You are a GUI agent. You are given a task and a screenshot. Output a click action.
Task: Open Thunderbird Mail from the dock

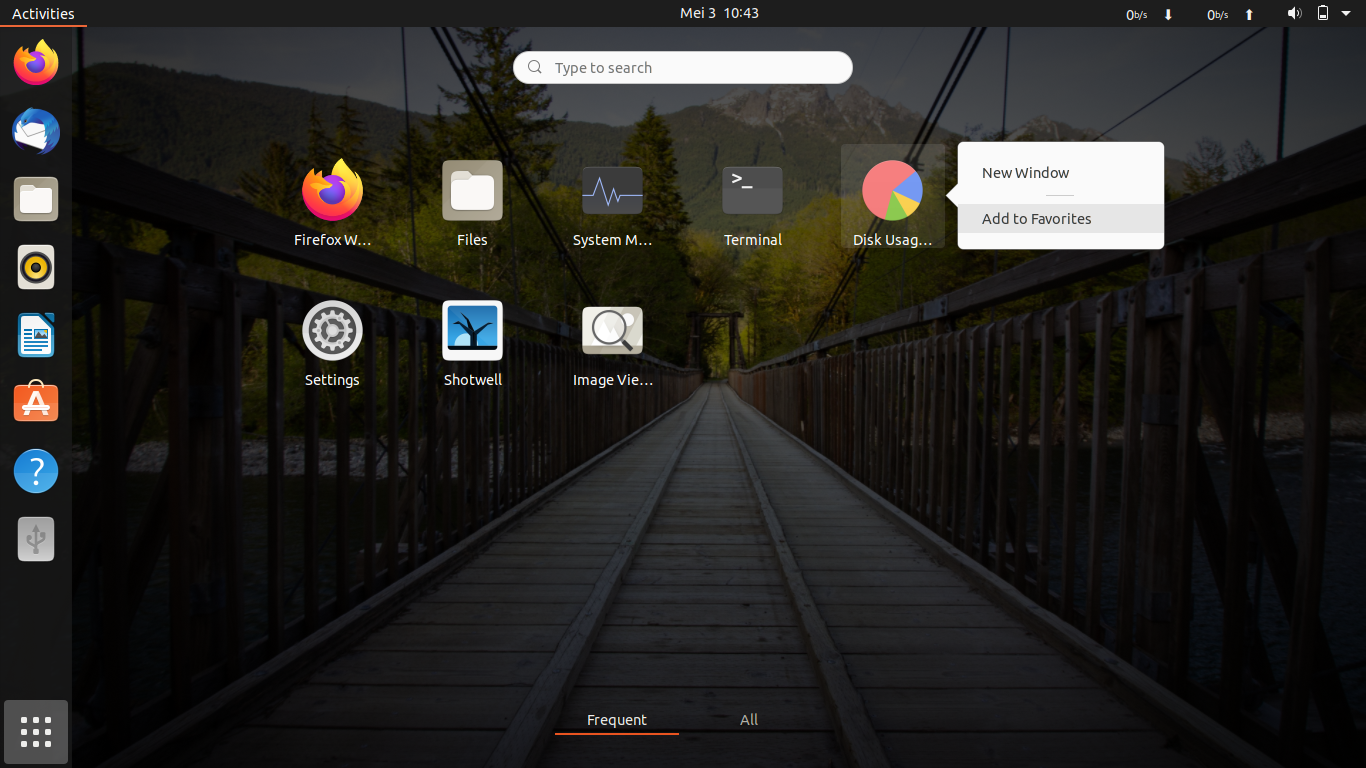35,131
